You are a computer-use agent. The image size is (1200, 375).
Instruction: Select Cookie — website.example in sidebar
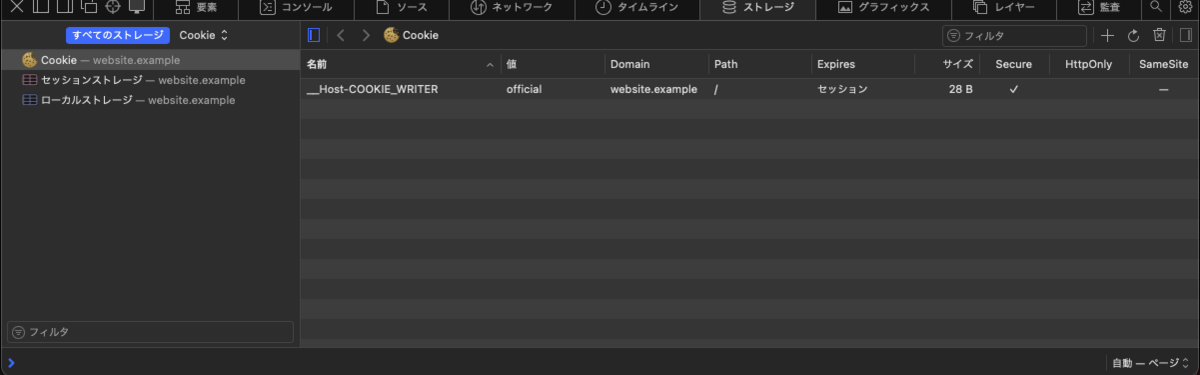coord(150,60)
